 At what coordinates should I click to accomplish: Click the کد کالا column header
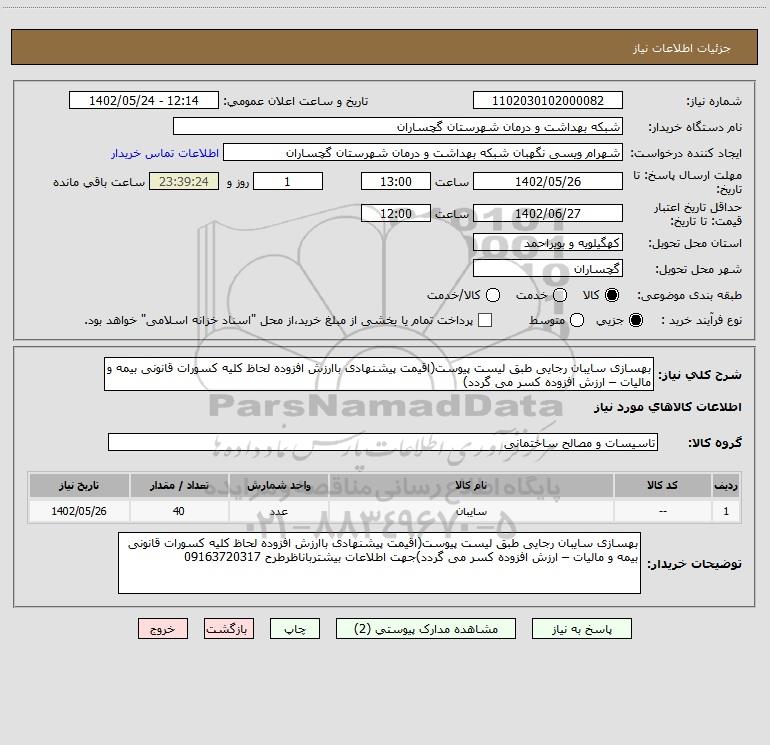tap(662, 485)
